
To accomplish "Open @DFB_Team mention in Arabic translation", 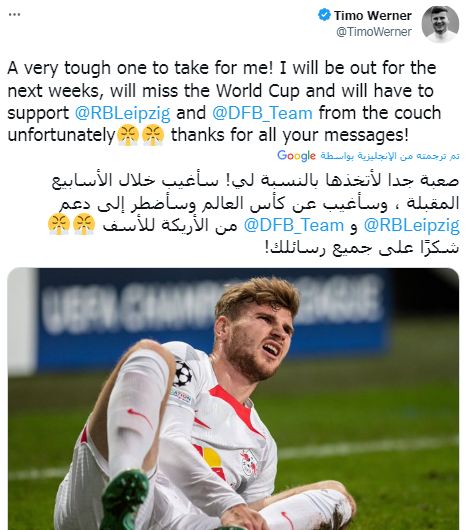I will pyautogui.click(x=294, y=225).
